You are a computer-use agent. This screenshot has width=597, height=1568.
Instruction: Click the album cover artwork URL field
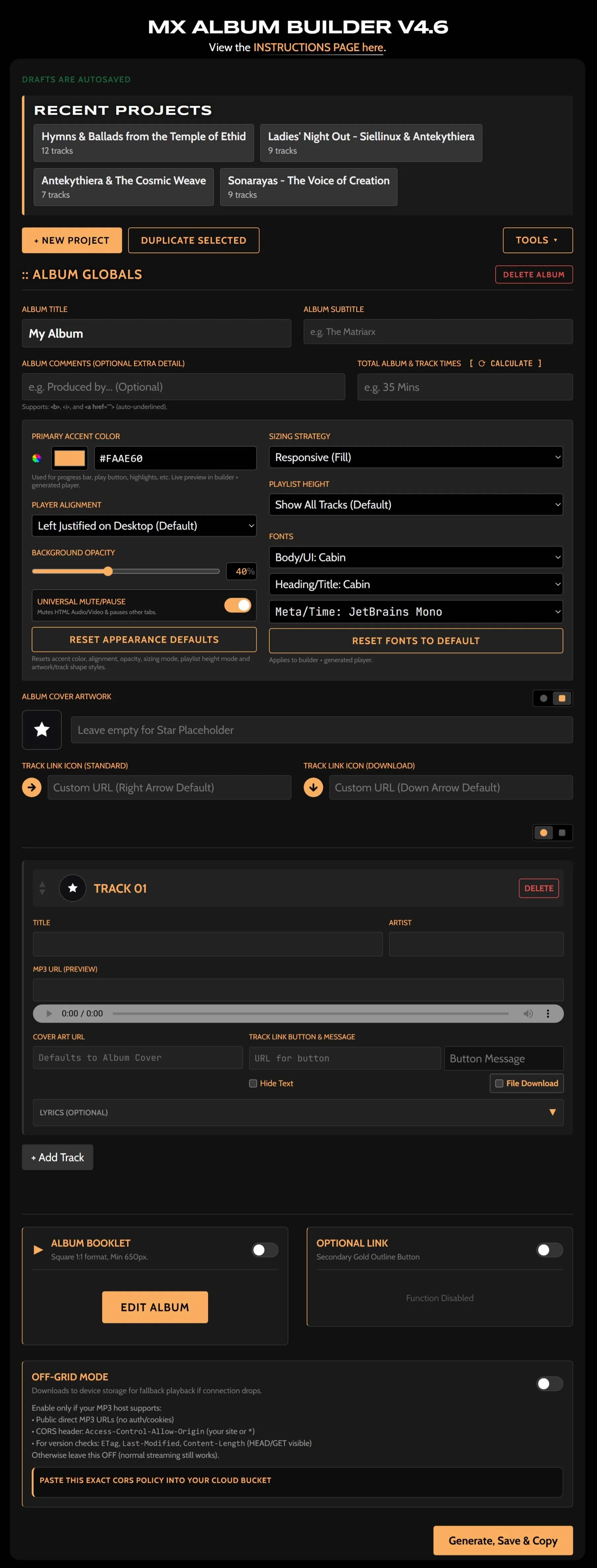pyautogui.click(x=322, y=729)
